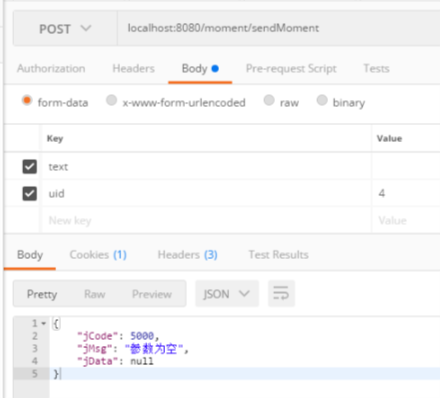Switch to the Authorization tab
This screenshot has height=398, width=440.
51,68
